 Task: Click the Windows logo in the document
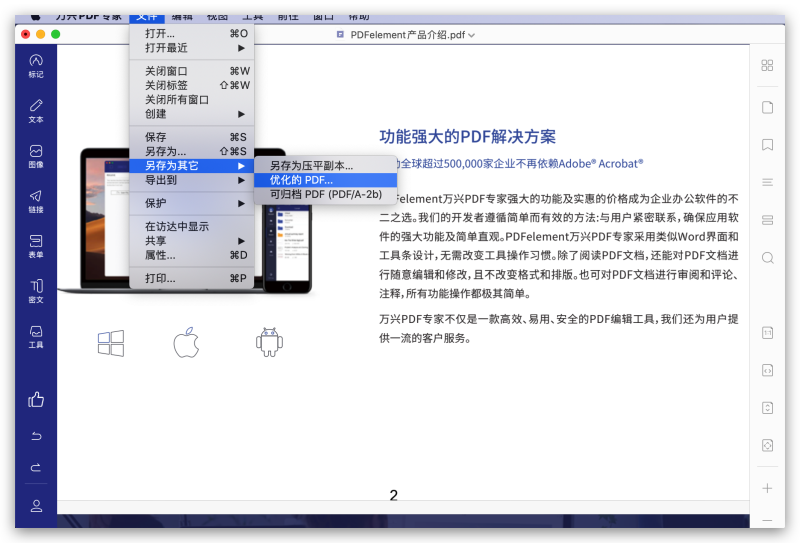coord(111,343)
